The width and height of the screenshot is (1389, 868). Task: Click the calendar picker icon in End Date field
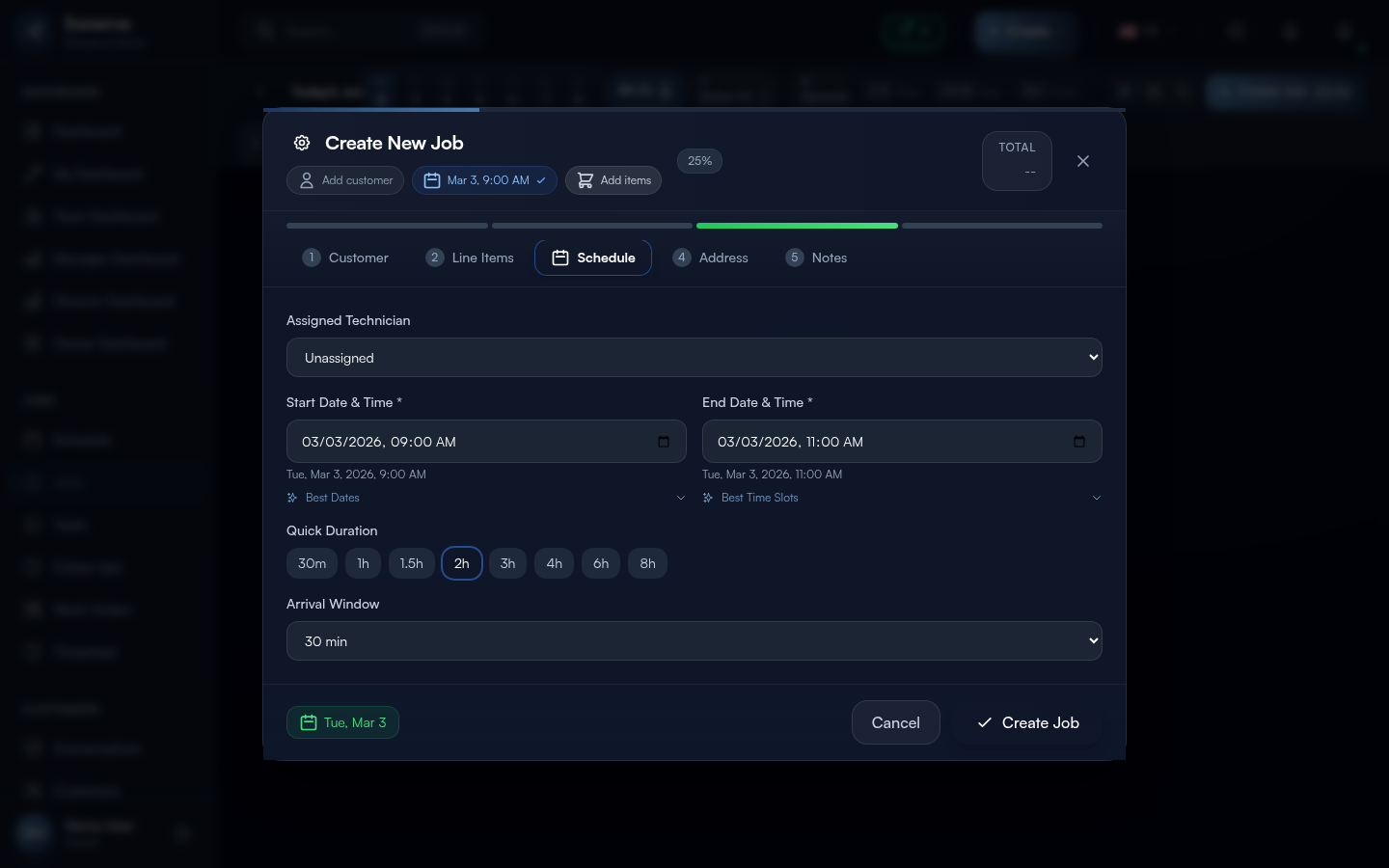tap(1079, 442)
